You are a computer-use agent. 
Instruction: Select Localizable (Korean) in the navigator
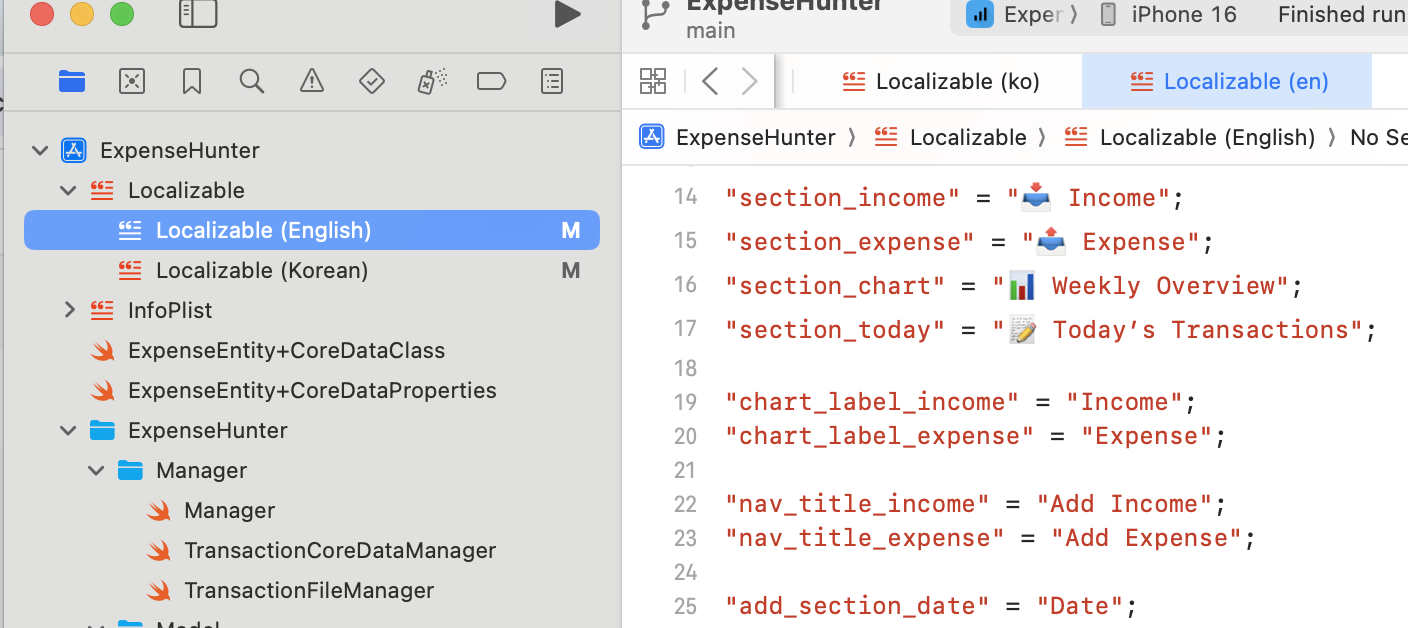(312, 270)
